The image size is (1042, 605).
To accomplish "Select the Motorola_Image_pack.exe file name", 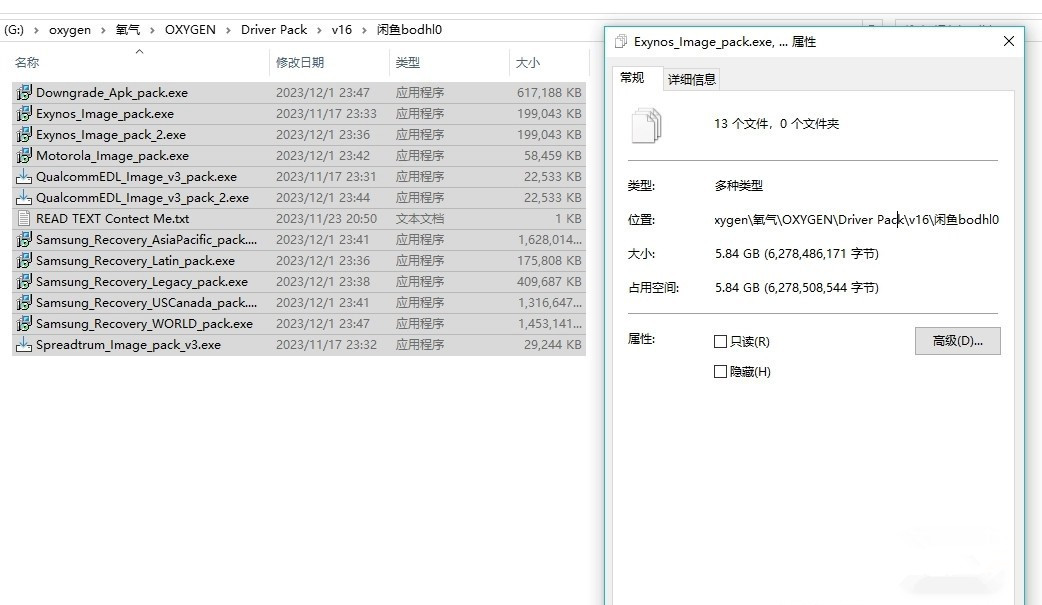I will pos(112,156).
